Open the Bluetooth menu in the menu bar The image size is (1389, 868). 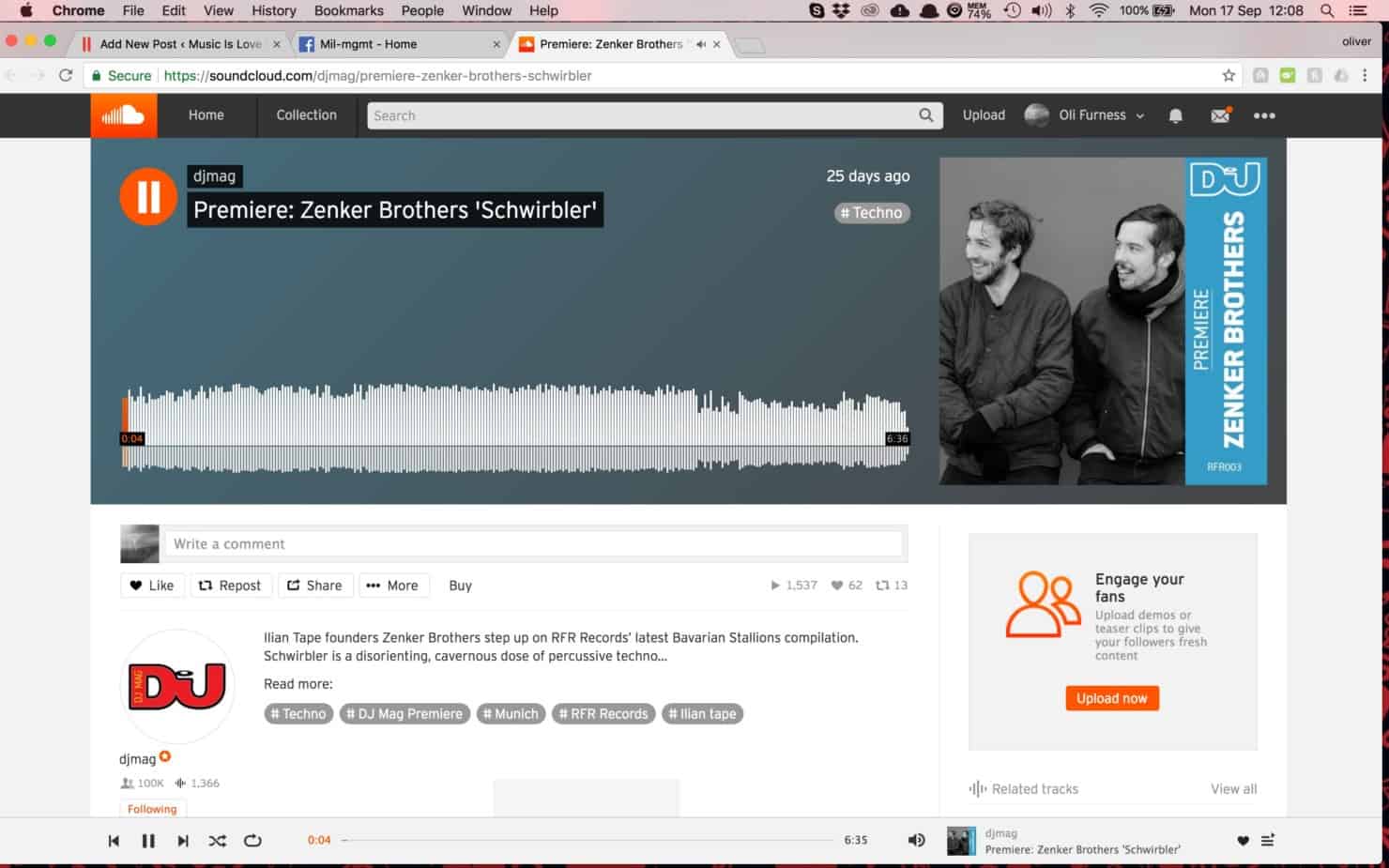click(x=1070, y=10)
